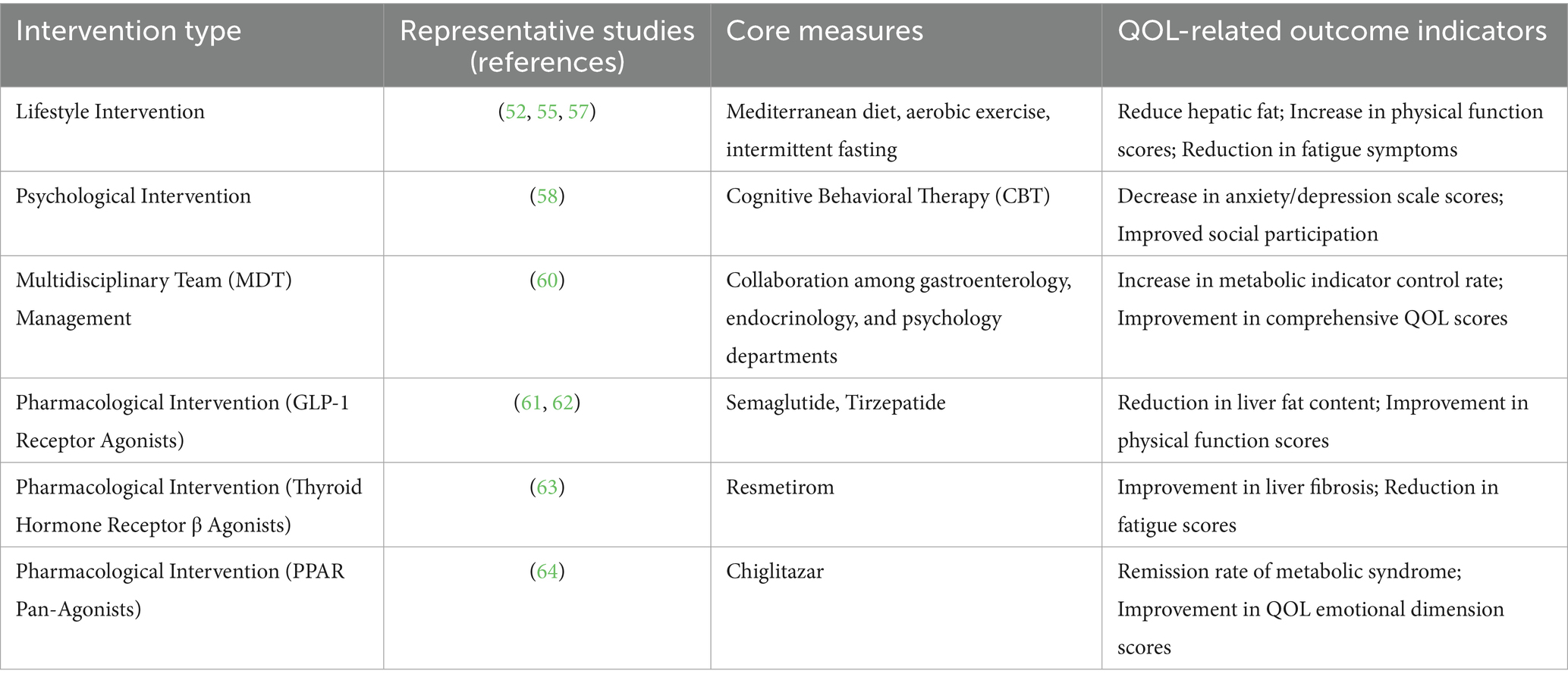This screenshot has width=1568, height=683.
Task: Open reference link 57
Action: click(577, 112)
